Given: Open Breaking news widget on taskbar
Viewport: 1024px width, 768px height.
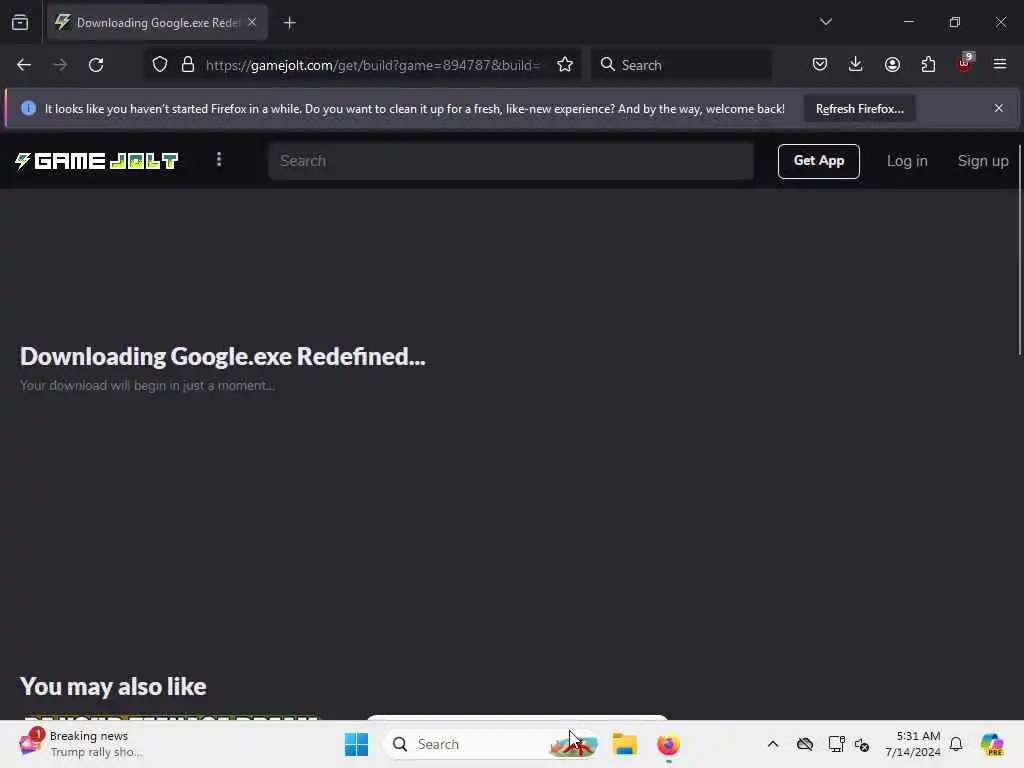Looking at the screenshot, I should [x=82, y=744].
